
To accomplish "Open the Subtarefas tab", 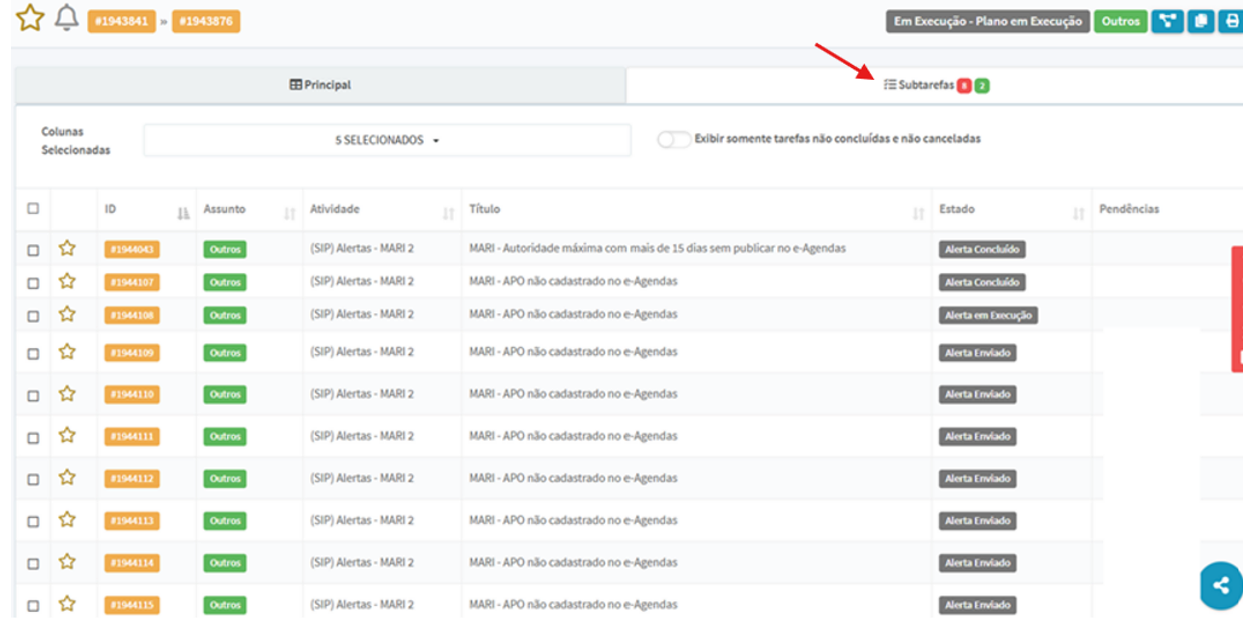I will tap(936, 85).
